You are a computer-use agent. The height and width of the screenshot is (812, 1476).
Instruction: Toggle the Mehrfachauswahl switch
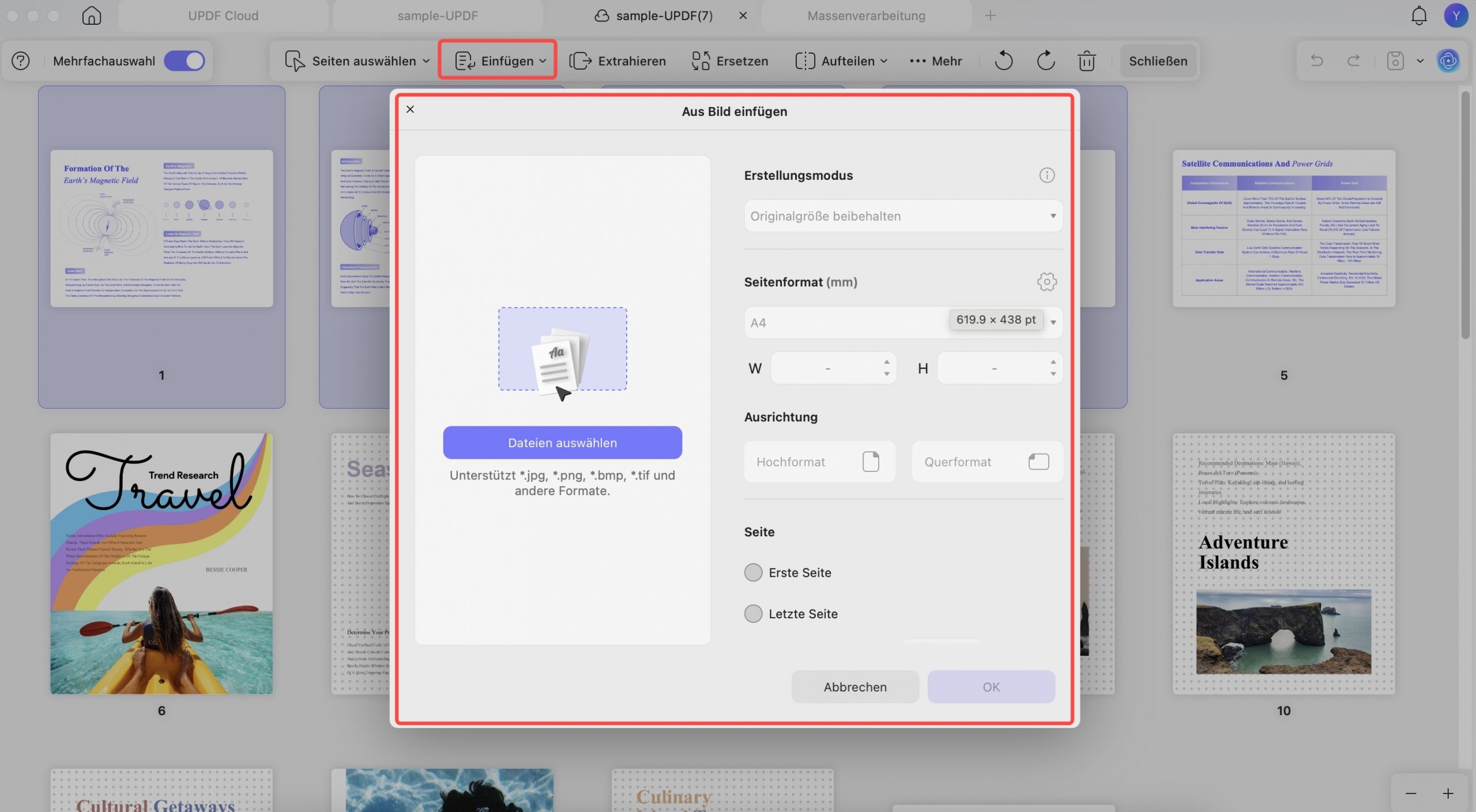(184, 61)
